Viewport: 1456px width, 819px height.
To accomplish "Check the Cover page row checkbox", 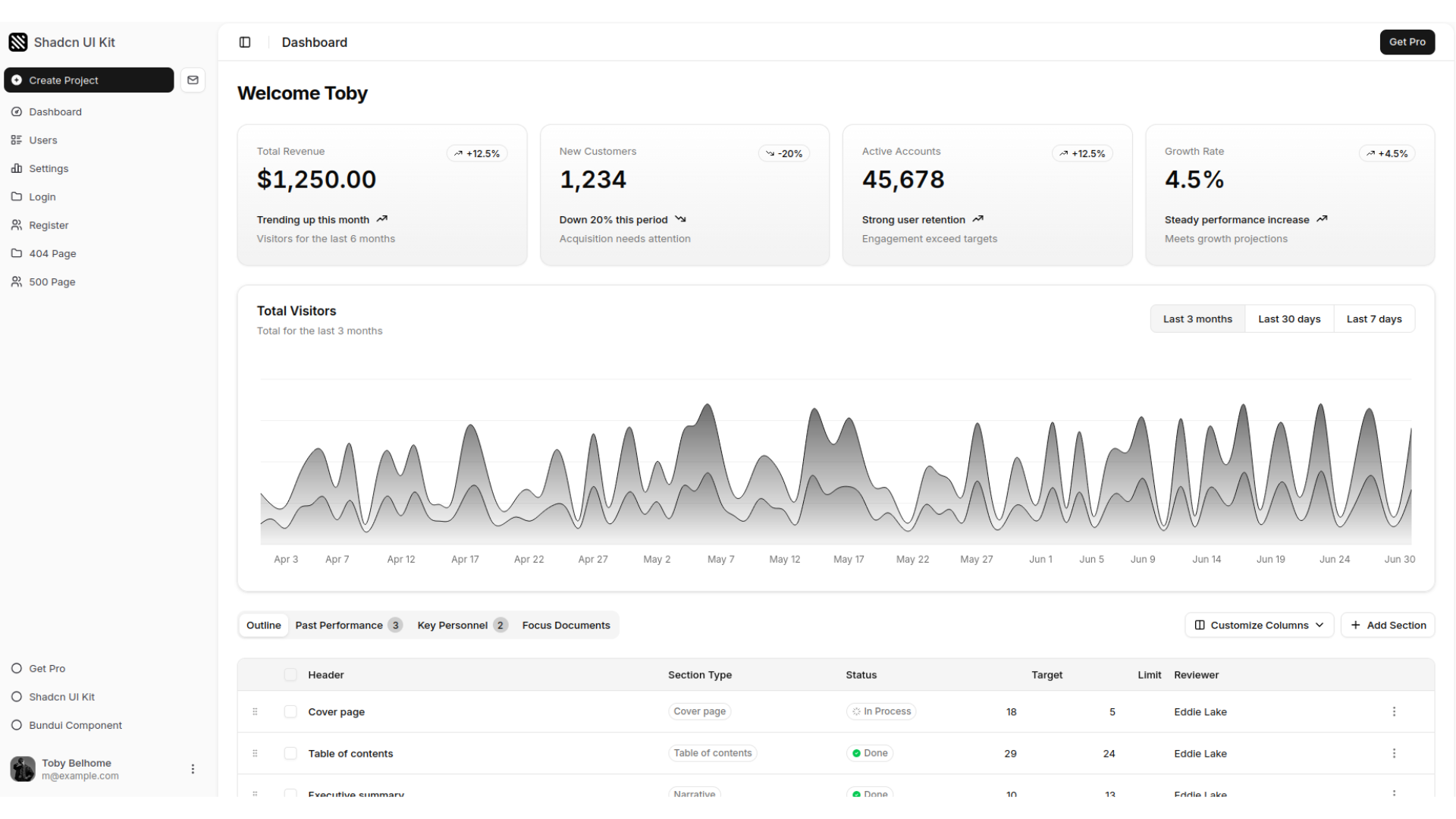I will [x=290, y=711].
